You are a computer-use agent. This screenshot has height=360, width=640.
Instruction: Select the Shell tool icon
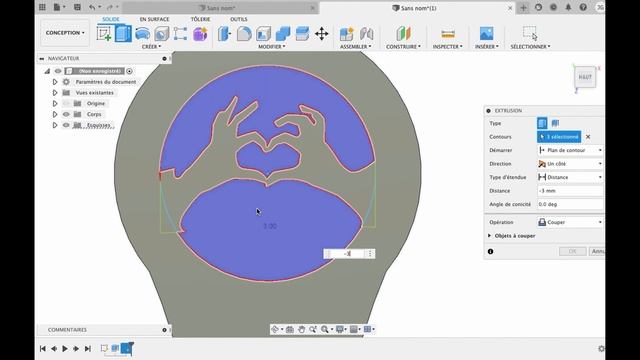tap(263, 34)
